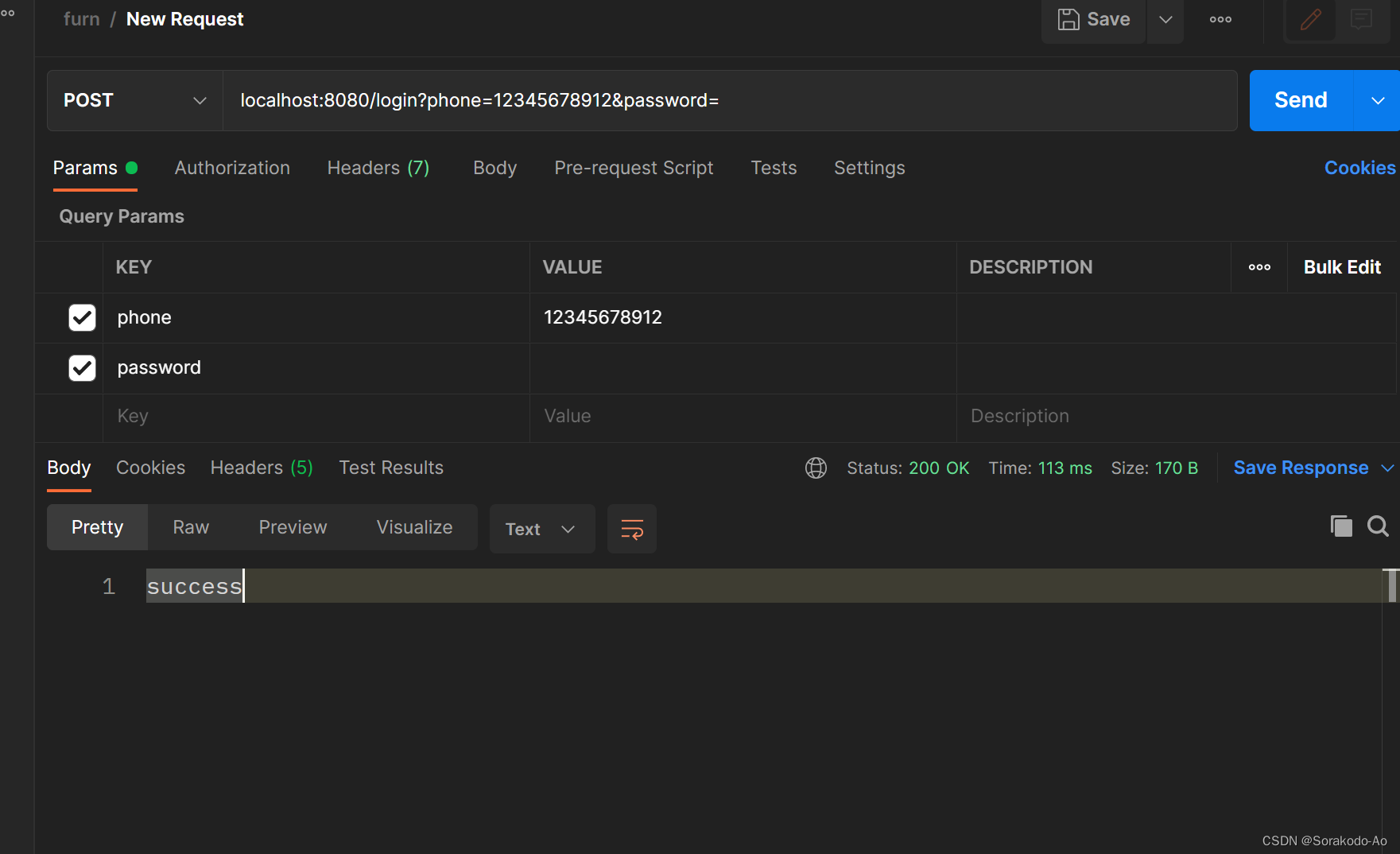Disable the password query parameter
This screenshot has height=854, width=1400.
[82, 367]
